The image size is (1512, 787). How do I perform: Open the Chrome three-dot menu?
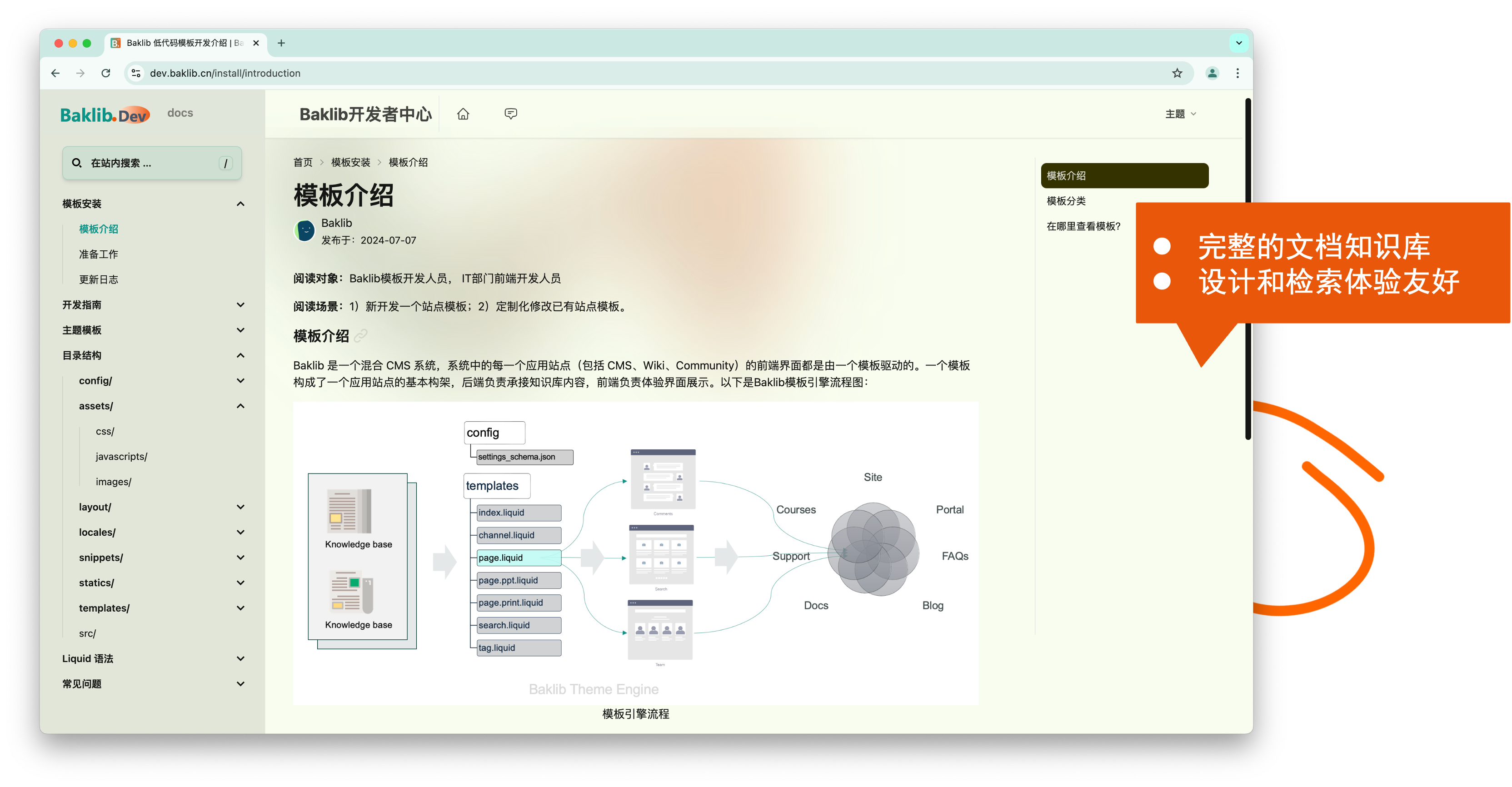[x=1238, y=73]
